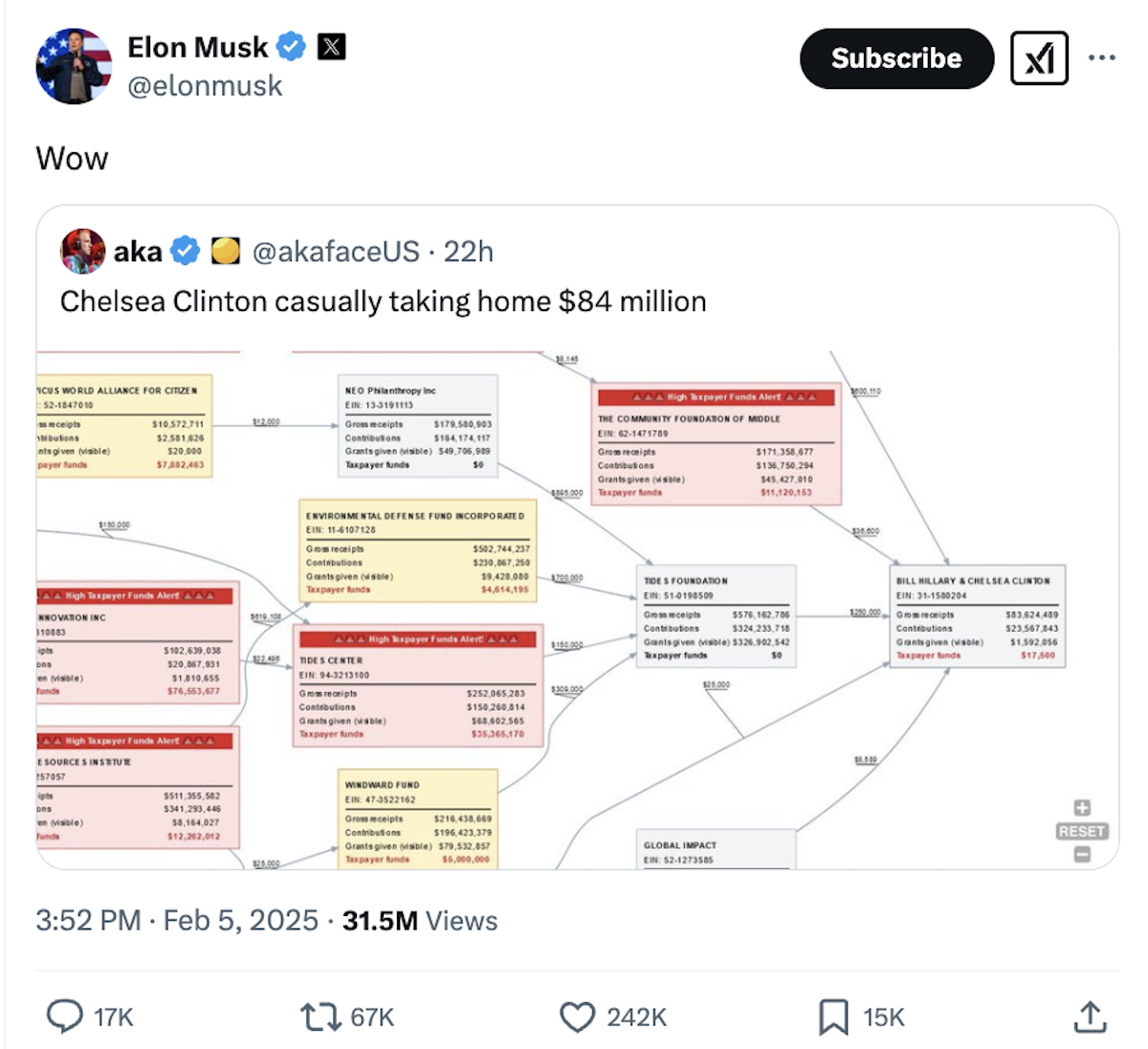Viewport: 1148px width, 1049px height.
Task: Toggle the like heart on the tweet
Action: point(578,1016)
